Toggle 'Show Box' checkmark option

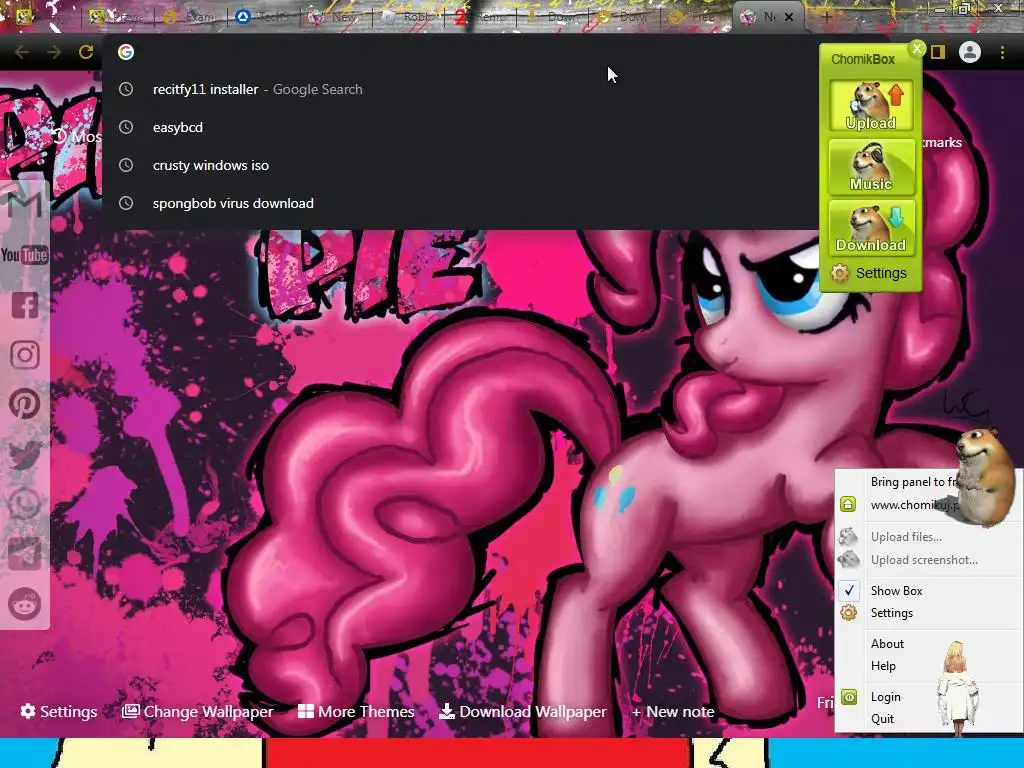pos(927,590)
